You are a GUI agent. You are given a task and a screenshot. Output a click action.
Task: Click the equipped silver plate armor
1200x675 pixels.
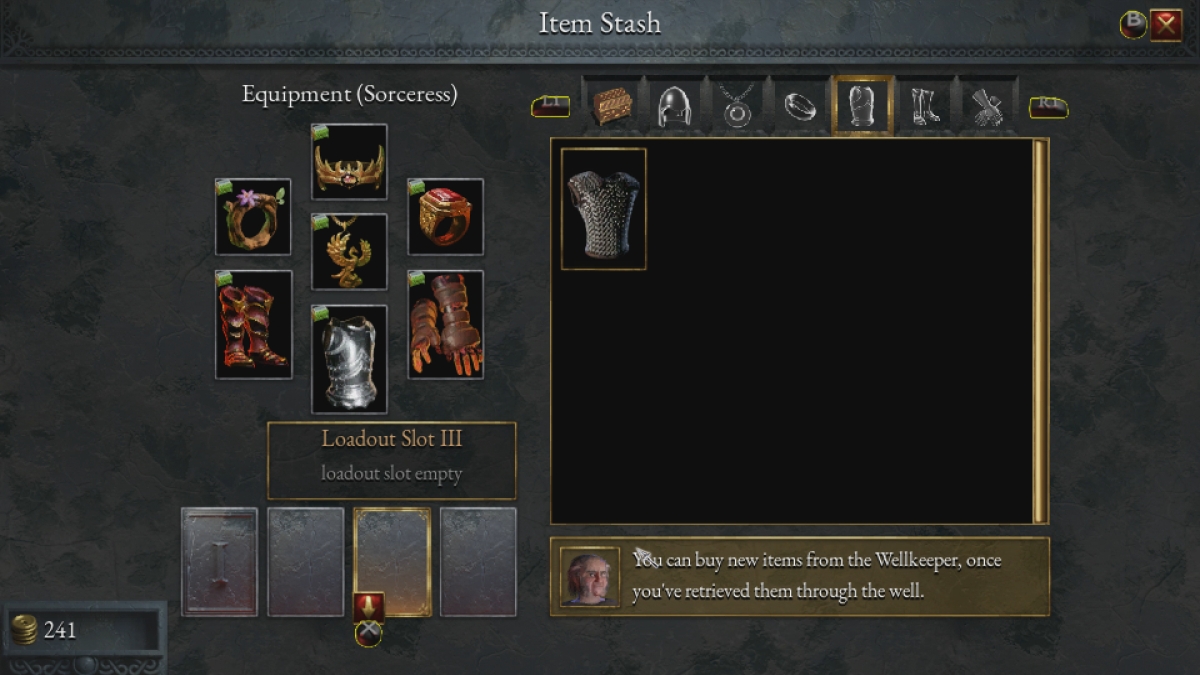pos(349,360)
